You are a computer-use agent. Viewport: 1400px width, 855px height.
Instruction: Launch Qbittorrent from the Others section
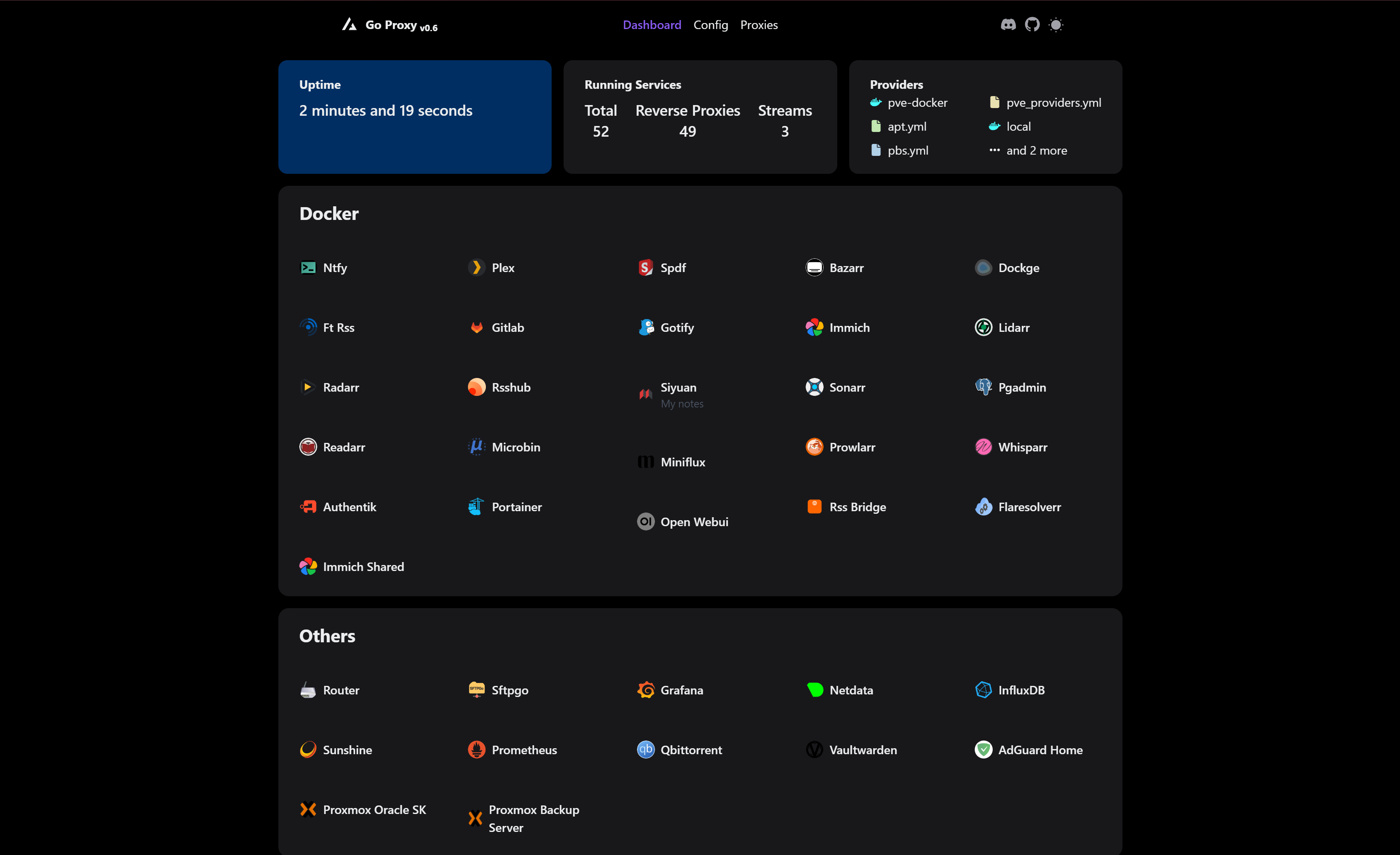pyautogui.click(x=691, y=749)
